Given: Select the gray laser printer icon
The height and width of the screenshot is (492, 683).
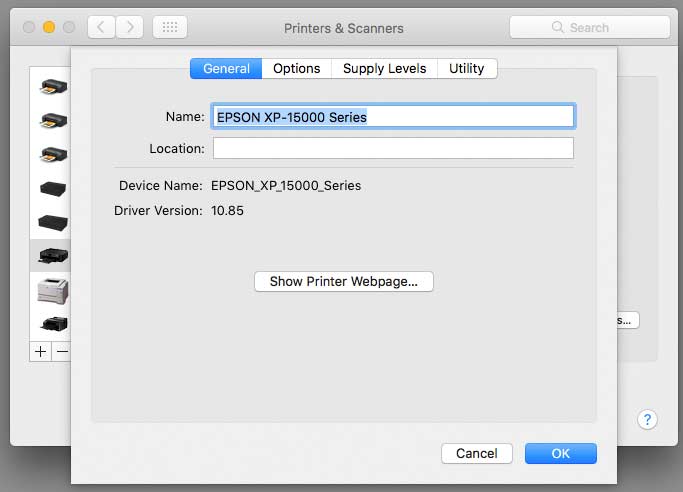Looking at the screenshot, I should pos(53,291).
